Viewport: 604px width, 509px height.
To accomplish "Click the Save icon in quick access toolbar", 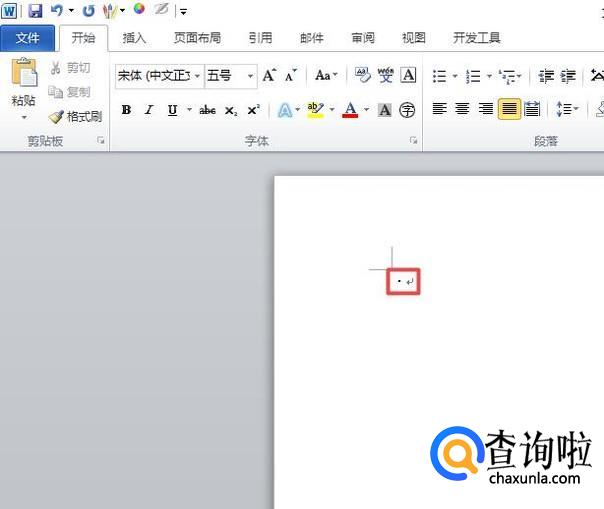I will (x=35, y=11).
